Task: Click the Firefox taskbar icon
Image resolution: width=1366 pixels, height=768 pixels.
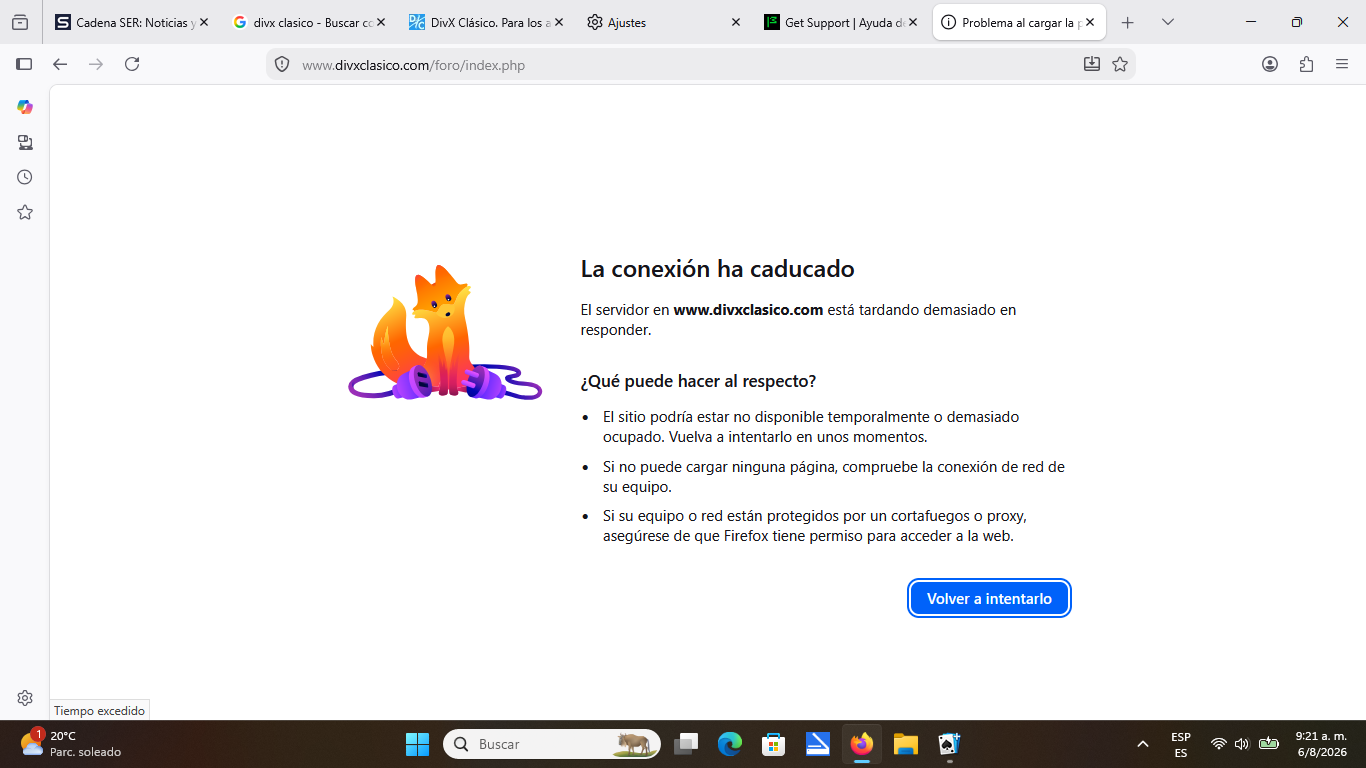Action: pyautogui.click(x=862, y=744)
